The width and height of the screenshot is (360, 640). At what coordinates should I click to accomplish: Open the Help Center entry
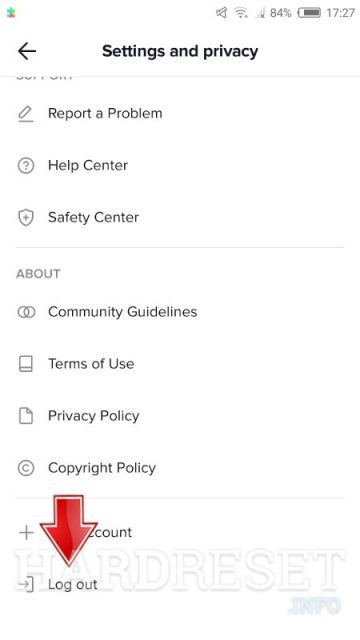[x=180, y=166]
